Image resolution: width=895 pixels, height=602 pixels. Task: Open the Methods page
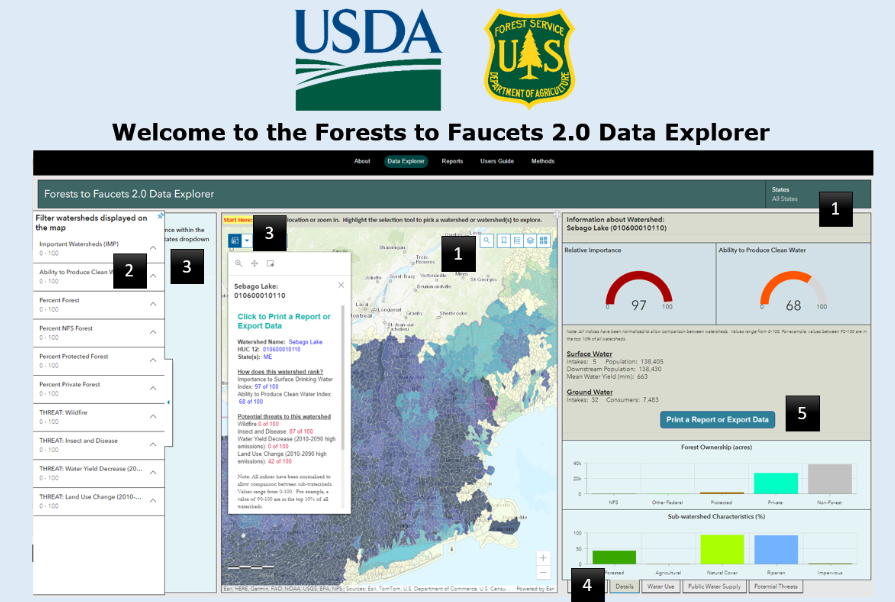542,161
